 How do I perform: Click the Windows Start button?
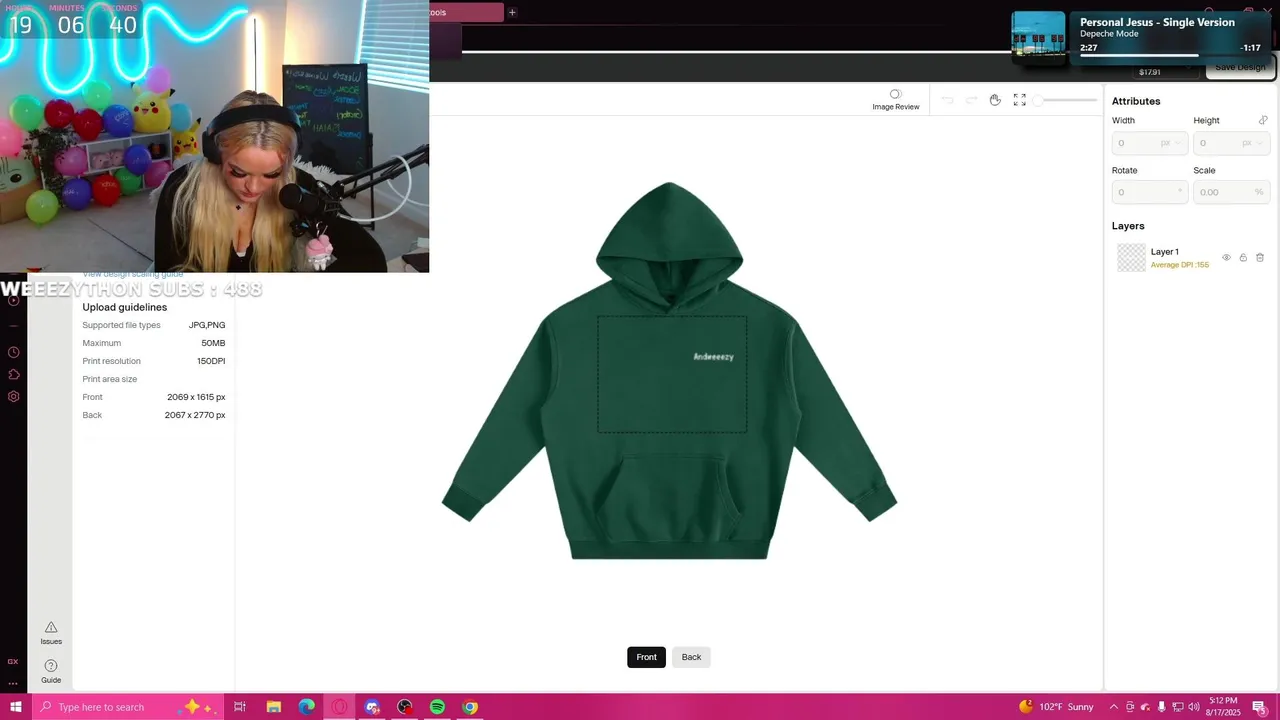[15, 707]
